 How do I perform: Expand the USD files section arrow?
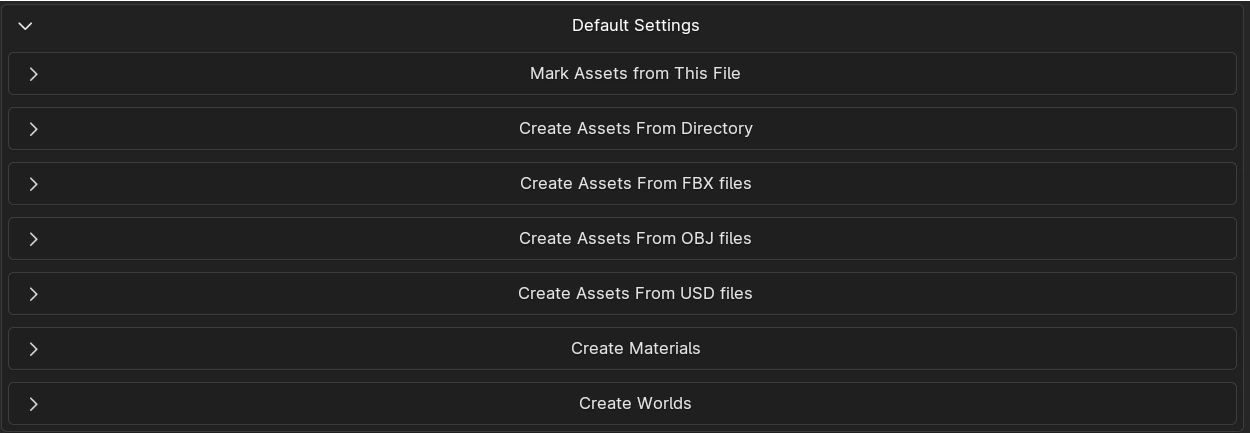coord(34,294)
